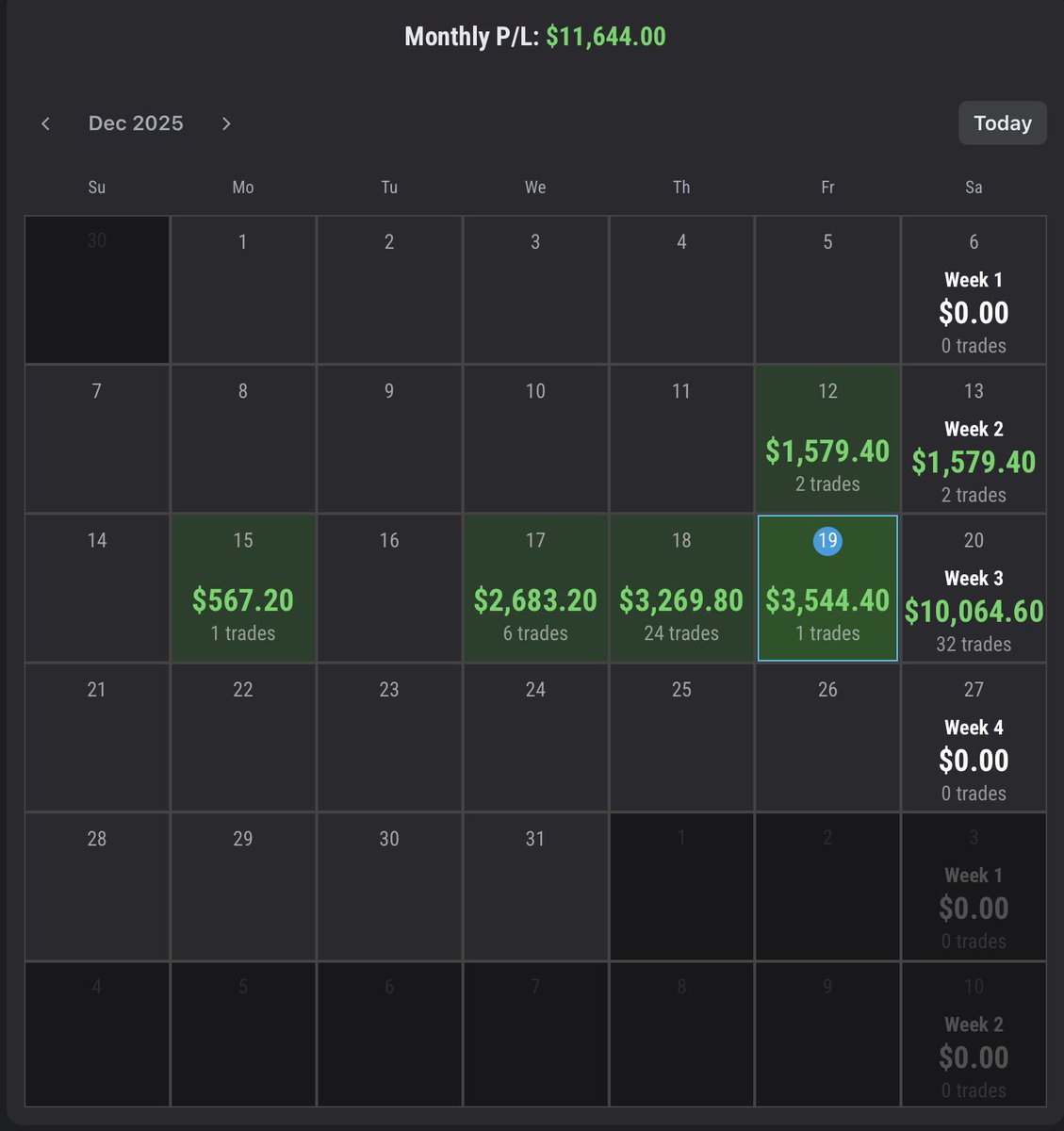Viewport: 1064px width, 1131px height.
Task: Select the day cell for Dec 28
Action: (97, 886)
